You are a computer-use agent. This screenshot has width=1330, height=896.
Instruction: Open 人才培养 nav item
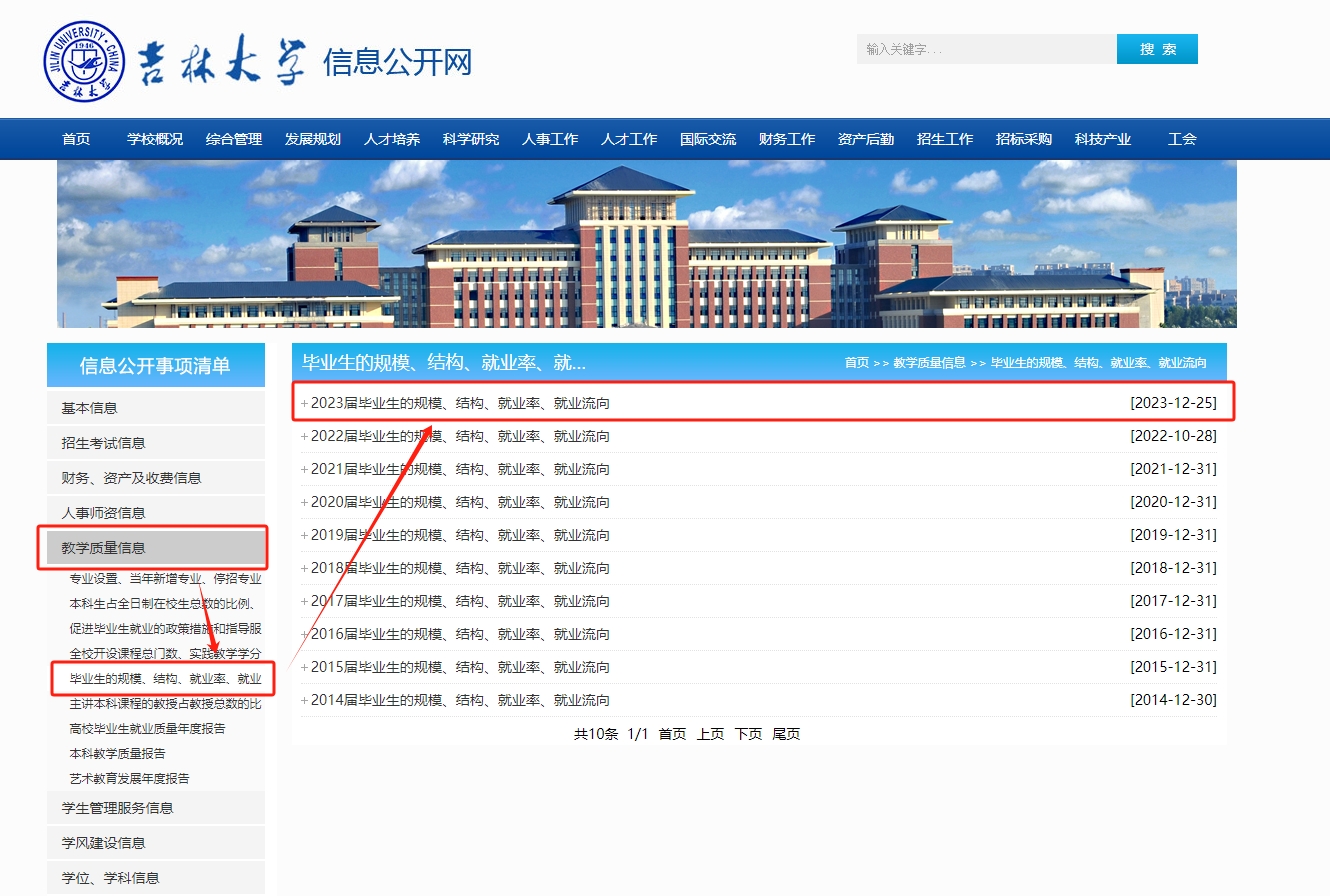click(392, 139)
